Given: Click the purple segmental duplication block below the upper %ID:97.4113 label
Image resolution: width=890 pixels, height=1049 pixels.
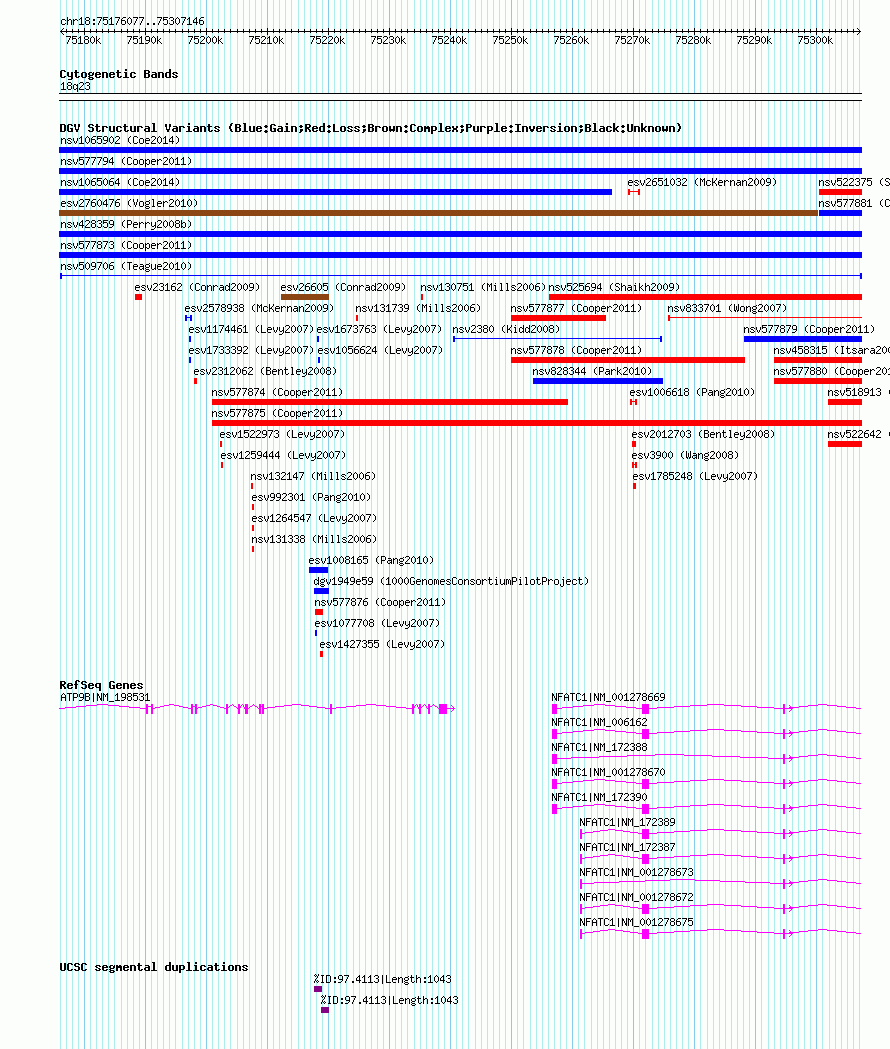Looking at the screenshot, I should 318,989.
